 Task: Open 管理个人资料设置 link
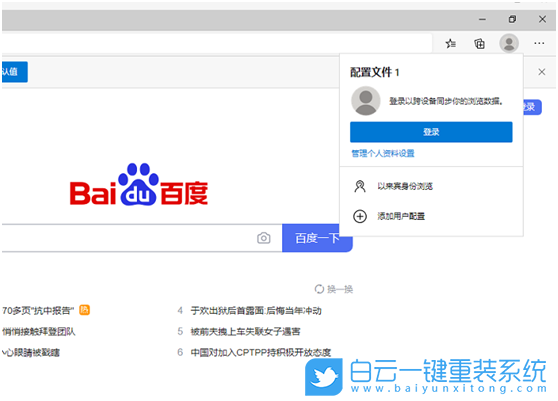click(x=383, y=153)
